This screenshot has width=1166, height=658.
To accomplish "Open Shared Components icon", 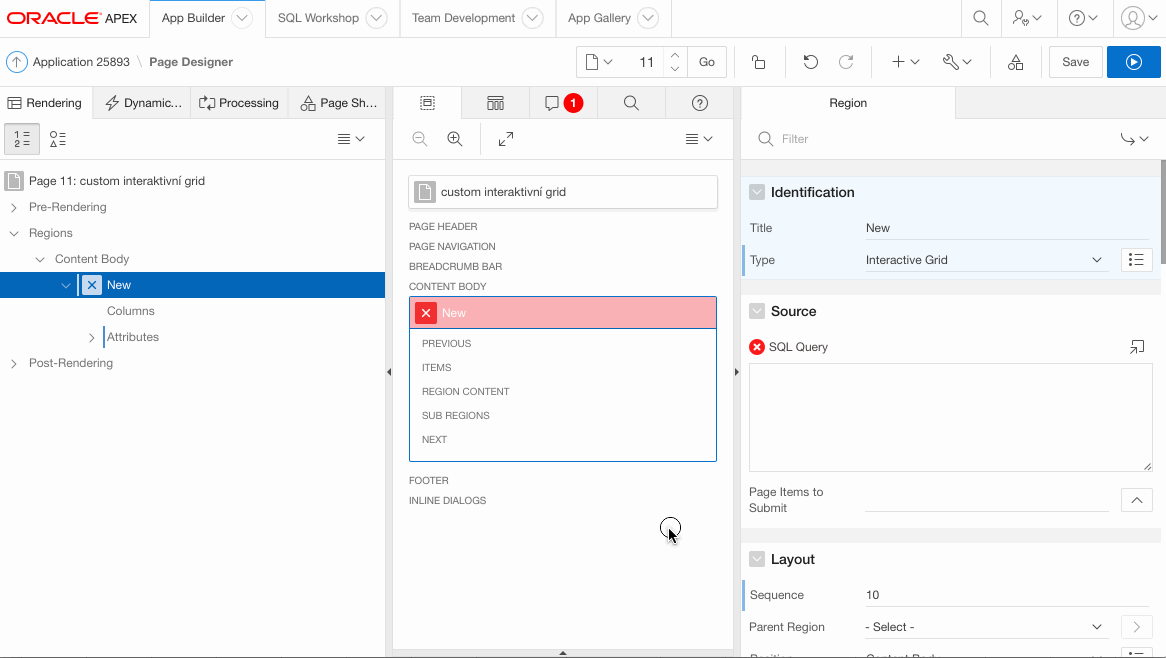I will (x=1015, y=62).
